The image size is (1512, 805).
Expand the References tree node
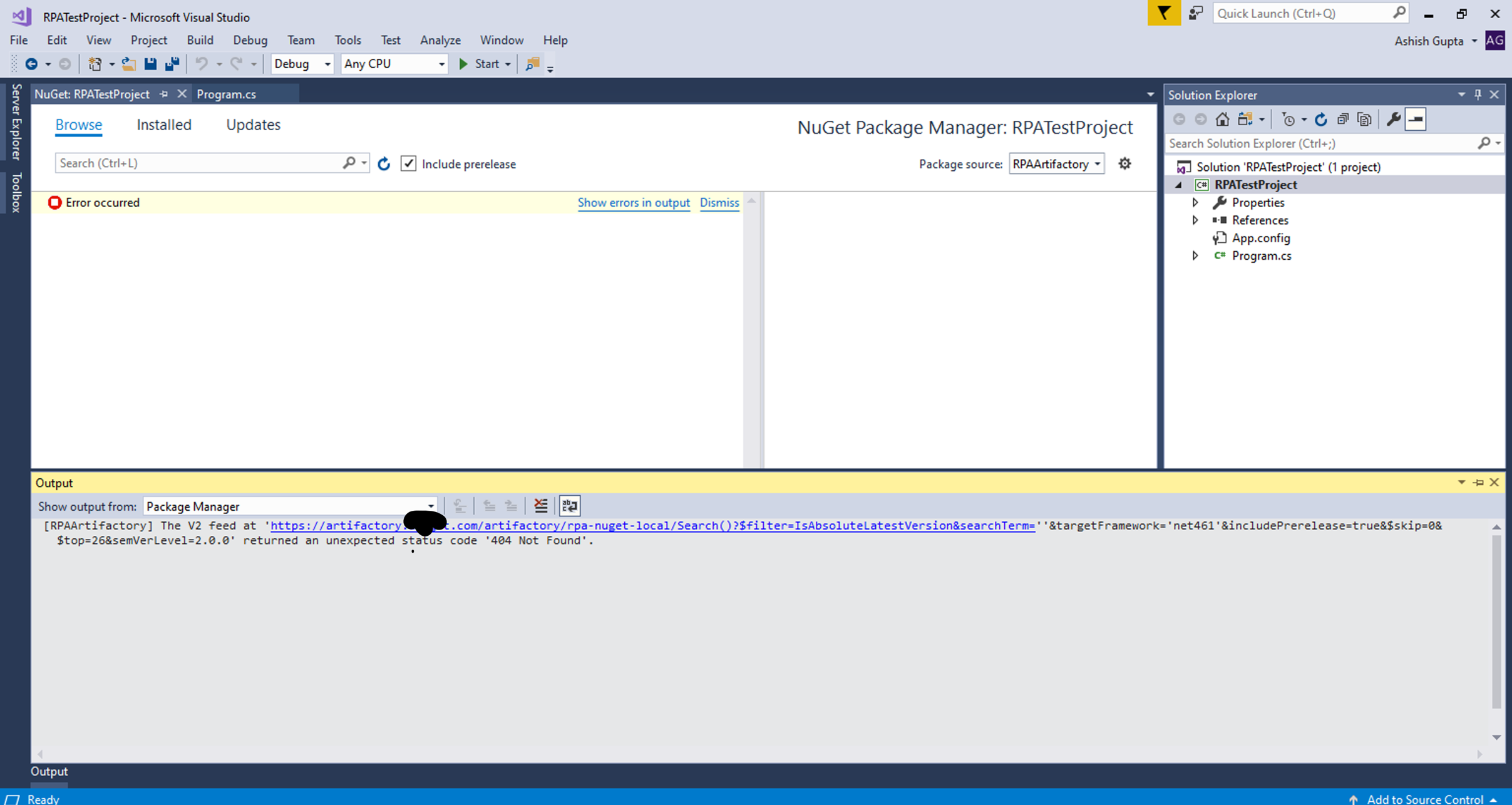pyautogui.click(x=1195, y=220)
